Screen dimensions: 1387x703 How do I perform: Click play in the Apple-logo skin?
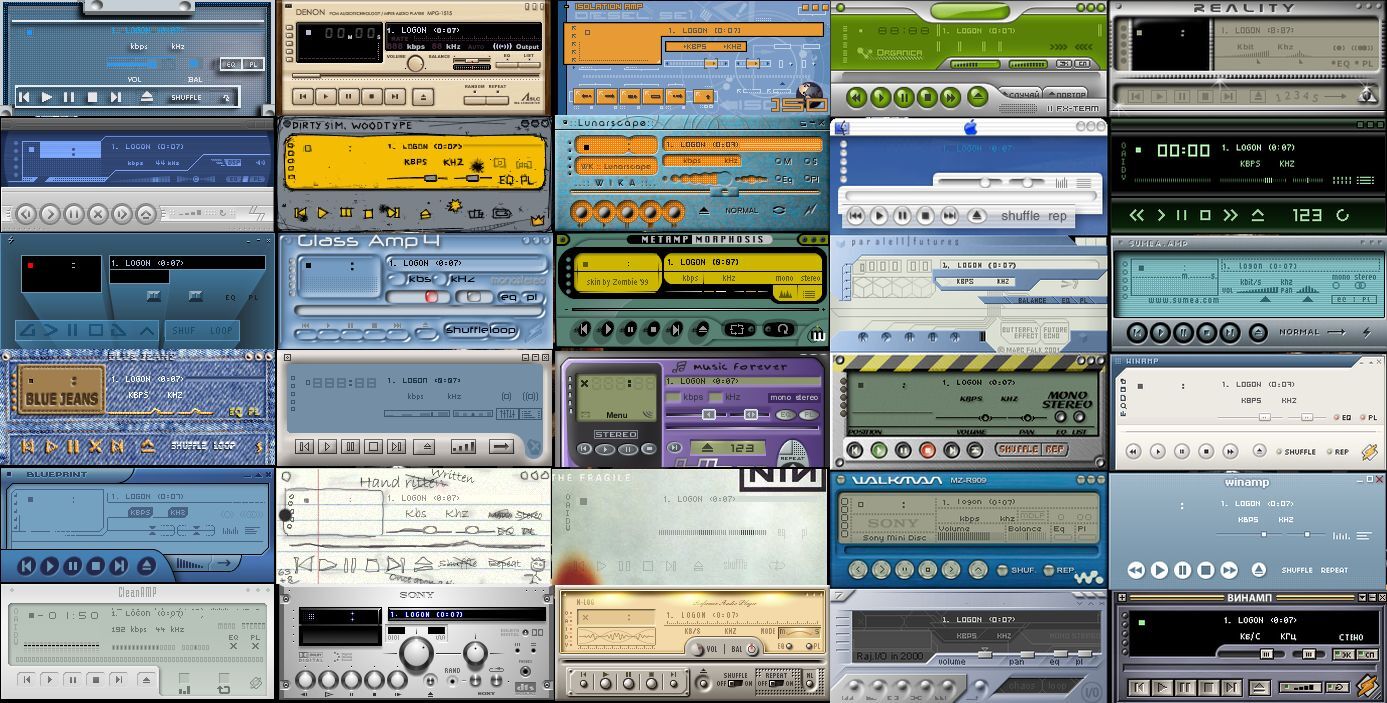coord(879,216)
